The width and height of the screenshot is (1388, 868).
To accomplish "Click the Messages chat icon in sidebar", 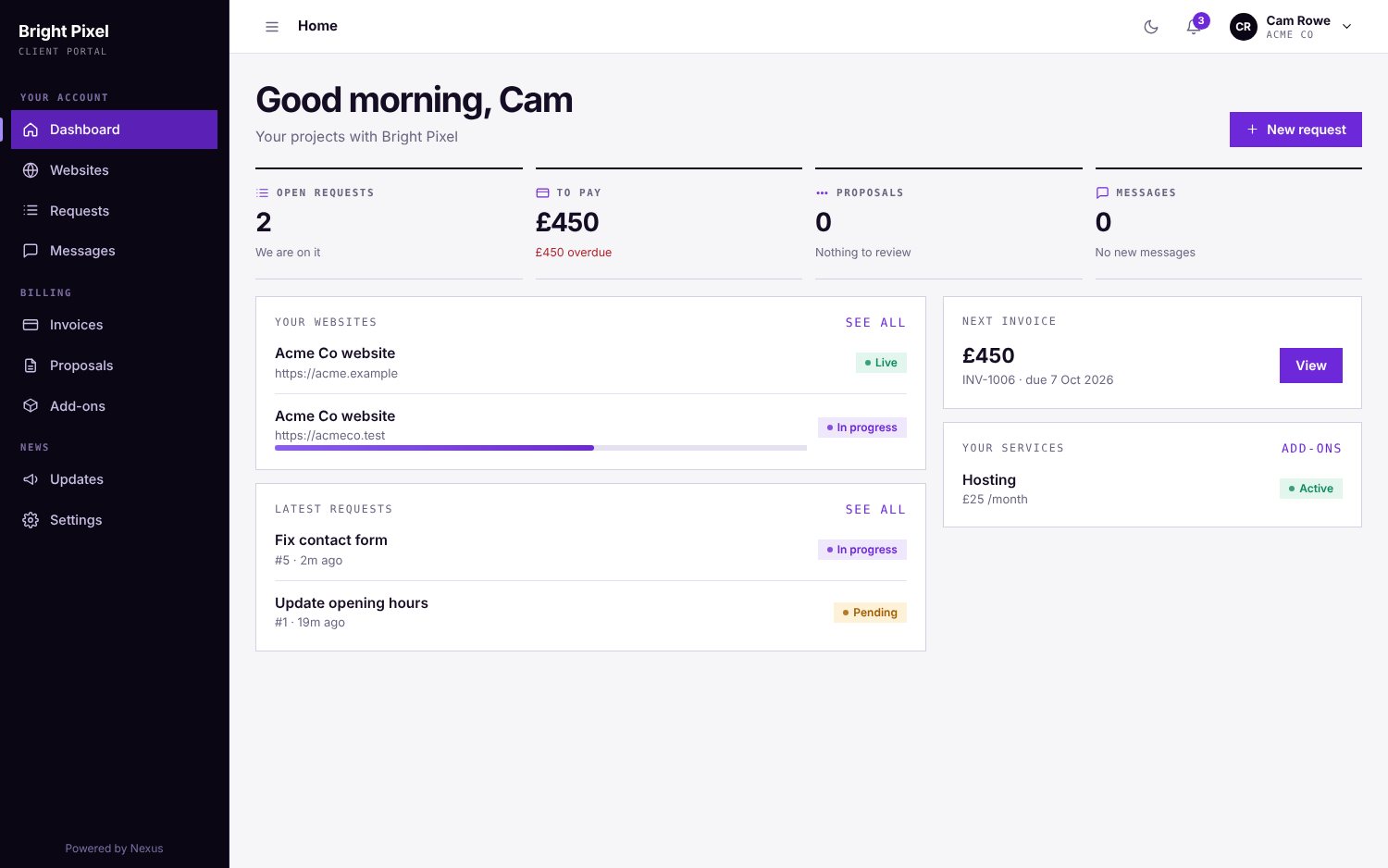I will pyautogui.click(x=31, y=251).
